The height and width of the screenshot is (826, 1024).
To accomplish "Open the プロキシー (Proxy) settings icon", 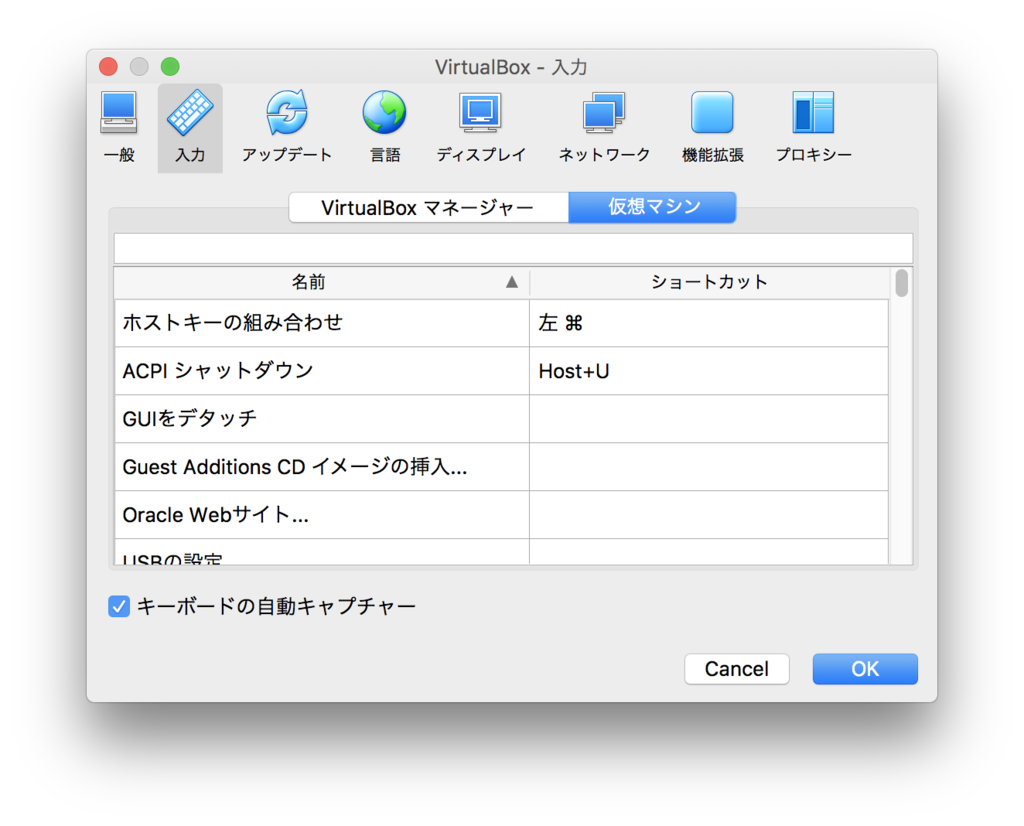I will (x=813, y=127).
